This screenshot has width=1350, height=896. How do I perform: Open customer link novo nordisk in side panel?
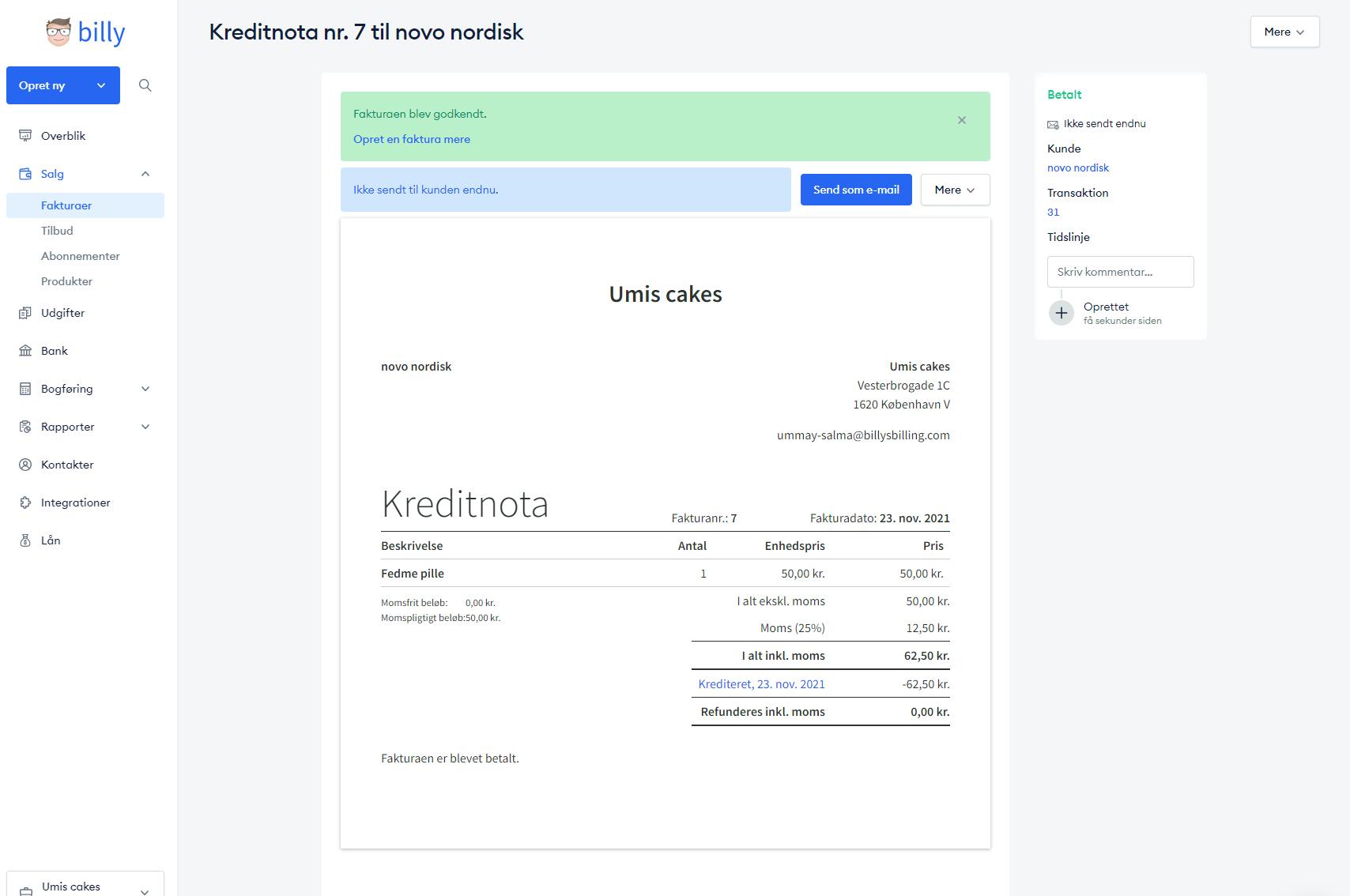(x=1078, y=168)
